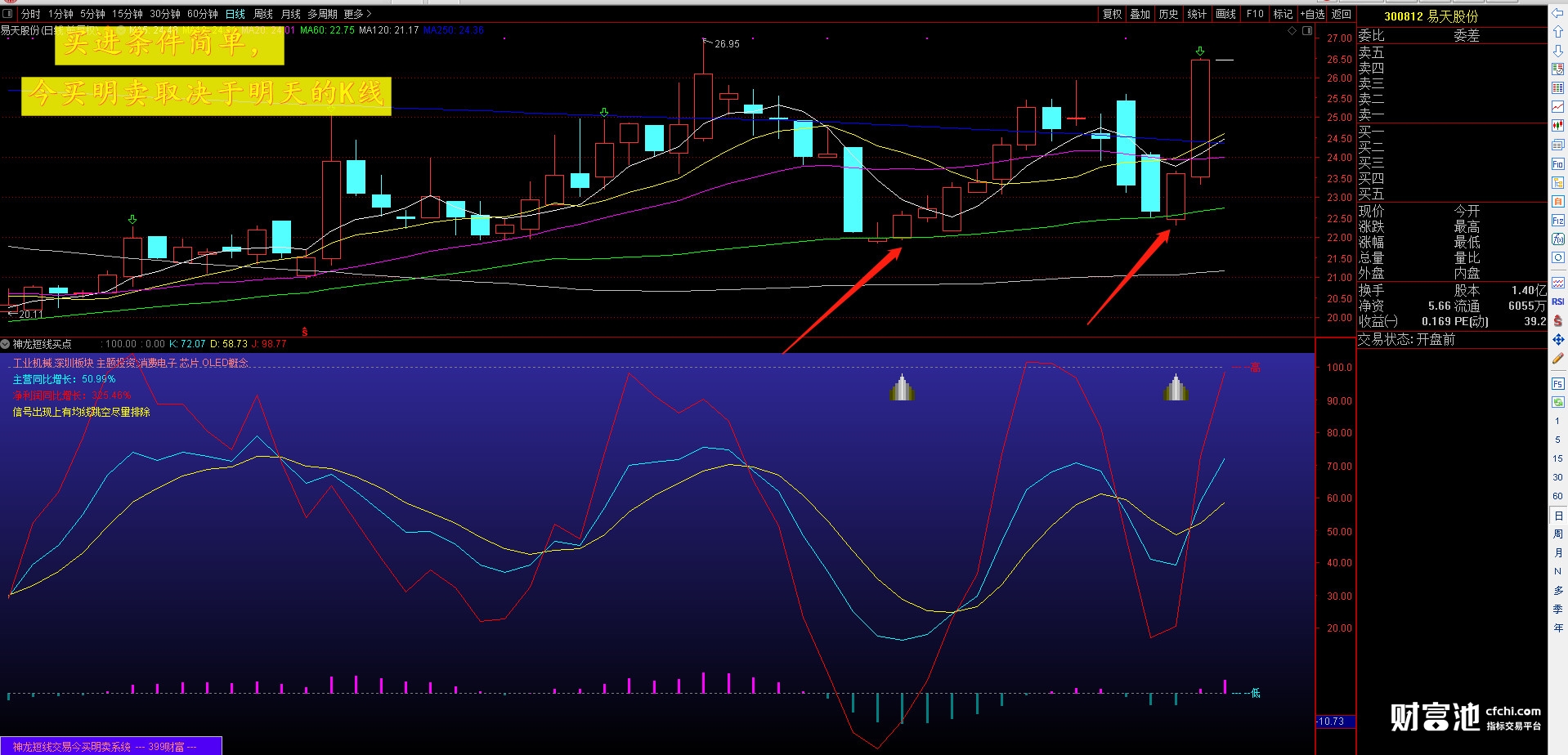Image resolution: width=1568 pixels, height=755 pixels.
Task: Open the 画线 drawing tools button
Action: (x=1226, y=14)
